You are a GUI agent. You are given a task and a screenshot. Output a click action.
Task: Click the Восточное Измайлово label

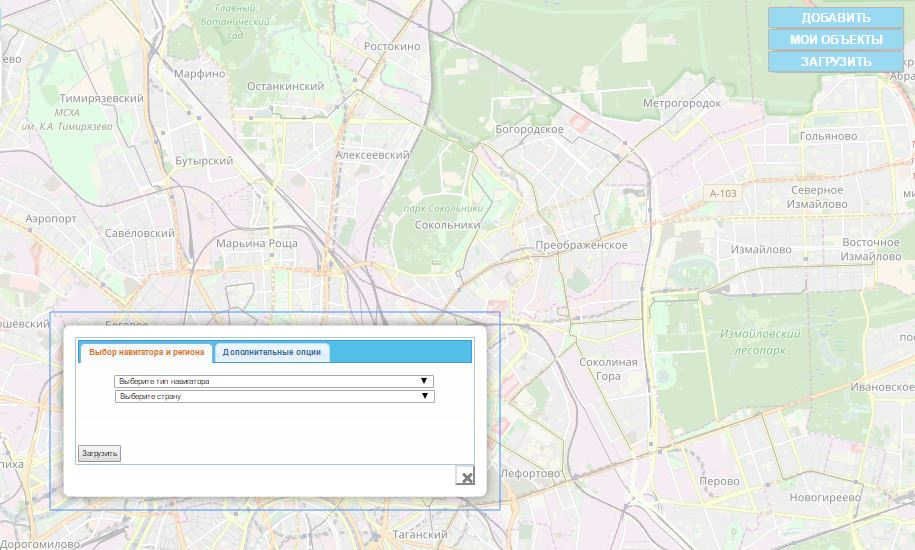tap(871, 249)
